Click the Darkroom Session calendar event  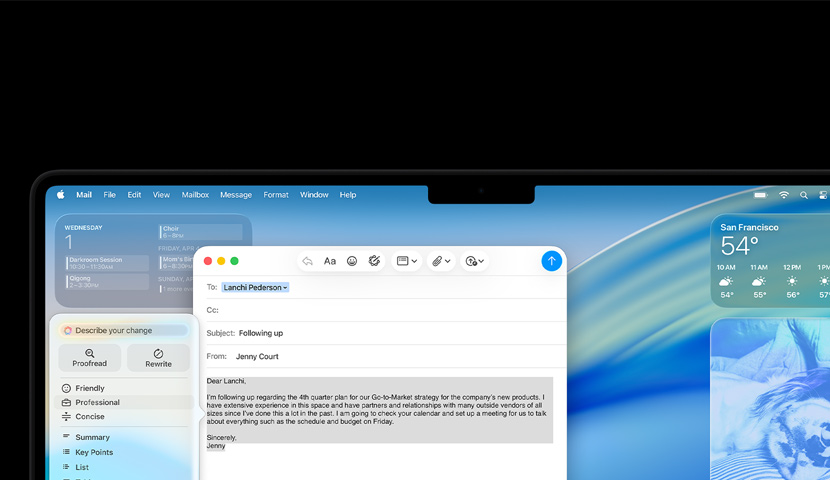(107, 263)
